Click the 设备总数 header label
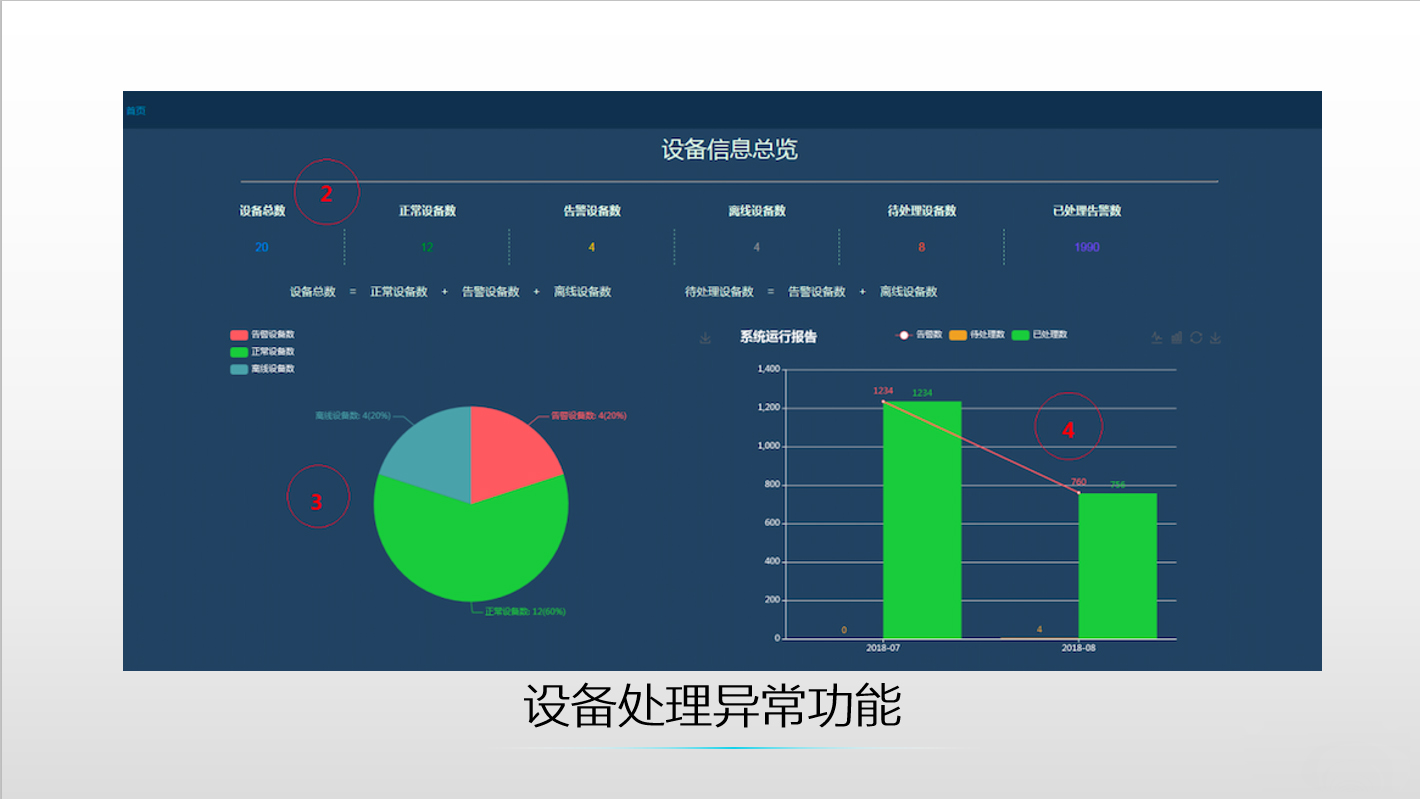Screen dimensions: 1420x799 tap(262, 211)
